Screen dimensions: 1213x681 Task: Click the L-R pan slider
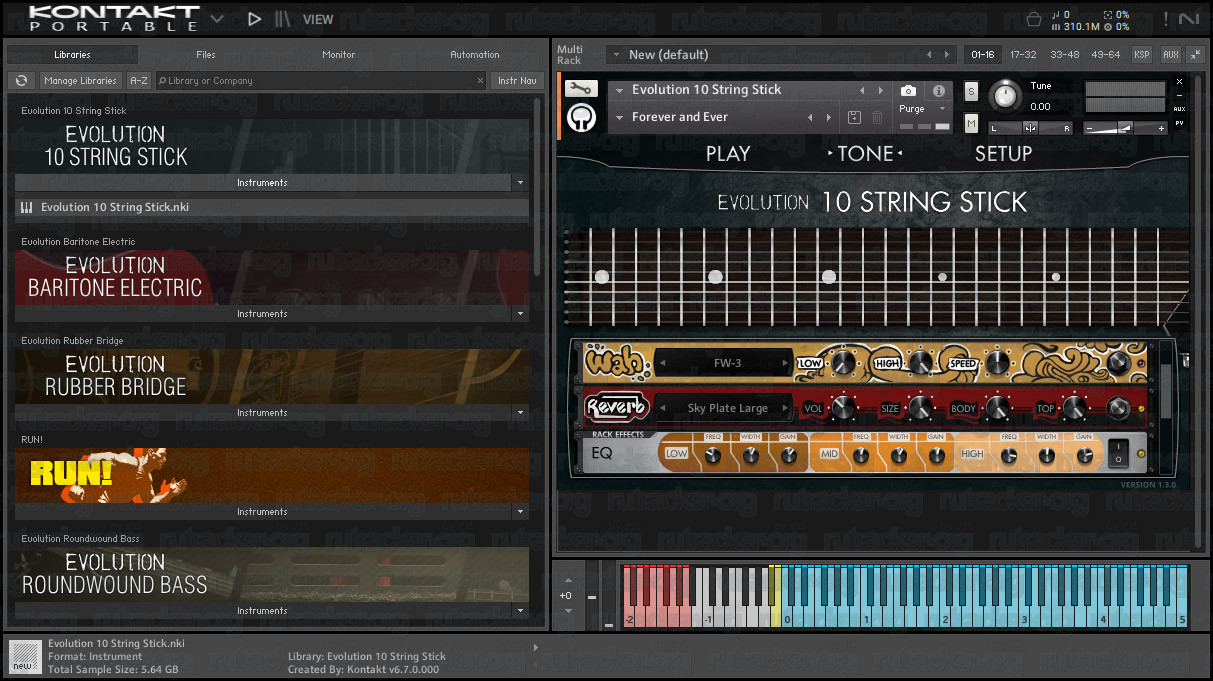click(1030, 128)
